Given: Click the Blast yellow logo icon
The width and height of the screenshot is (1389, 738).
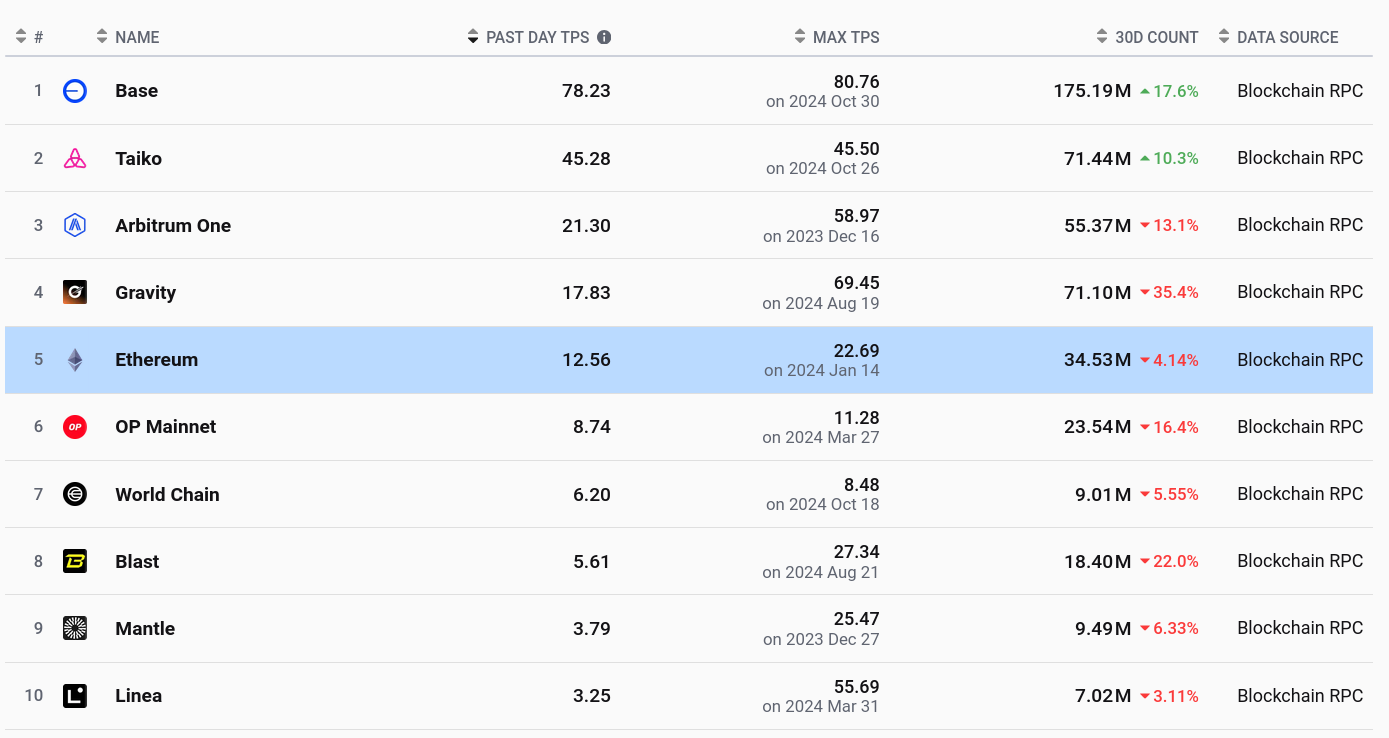Looking at the screenshot, I should coord(75,561).
